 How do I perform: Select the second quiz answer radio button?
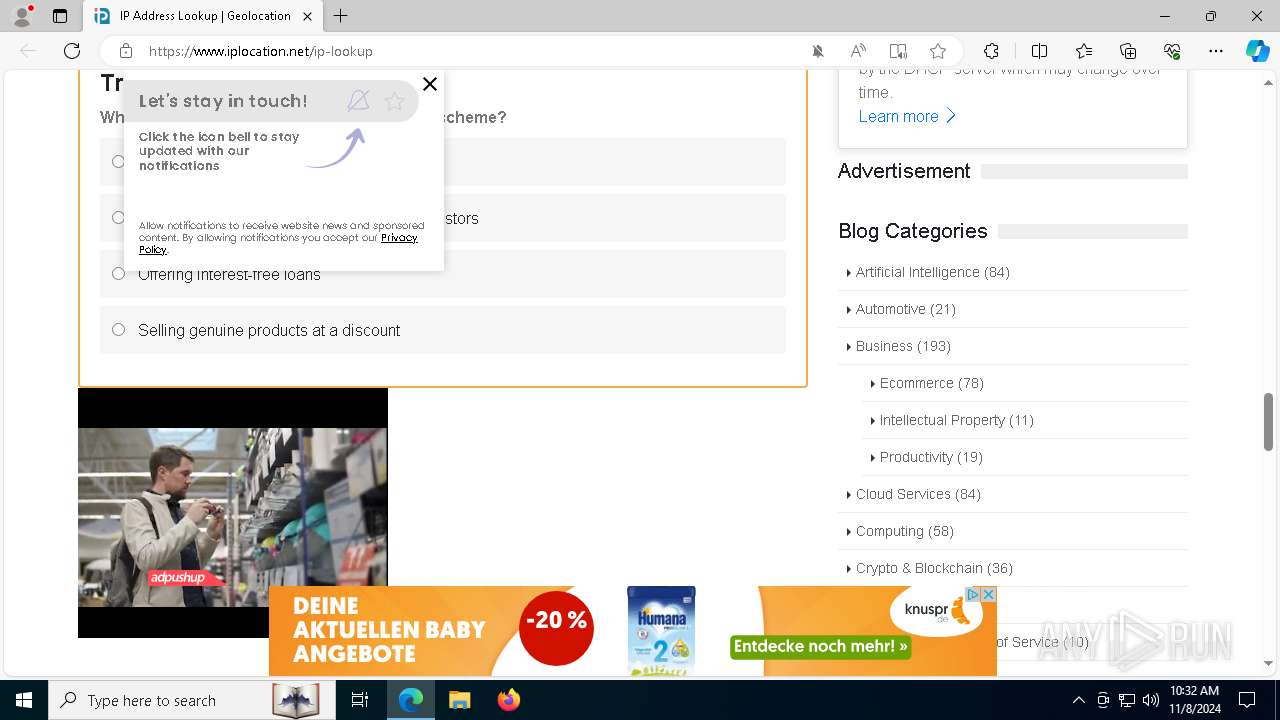click(x=118, y=218)
